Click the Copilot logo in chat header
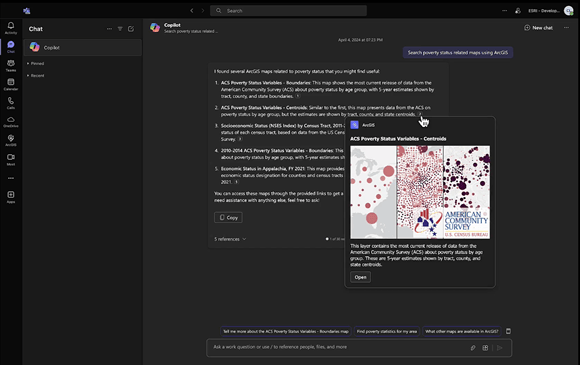 [155, 27]
